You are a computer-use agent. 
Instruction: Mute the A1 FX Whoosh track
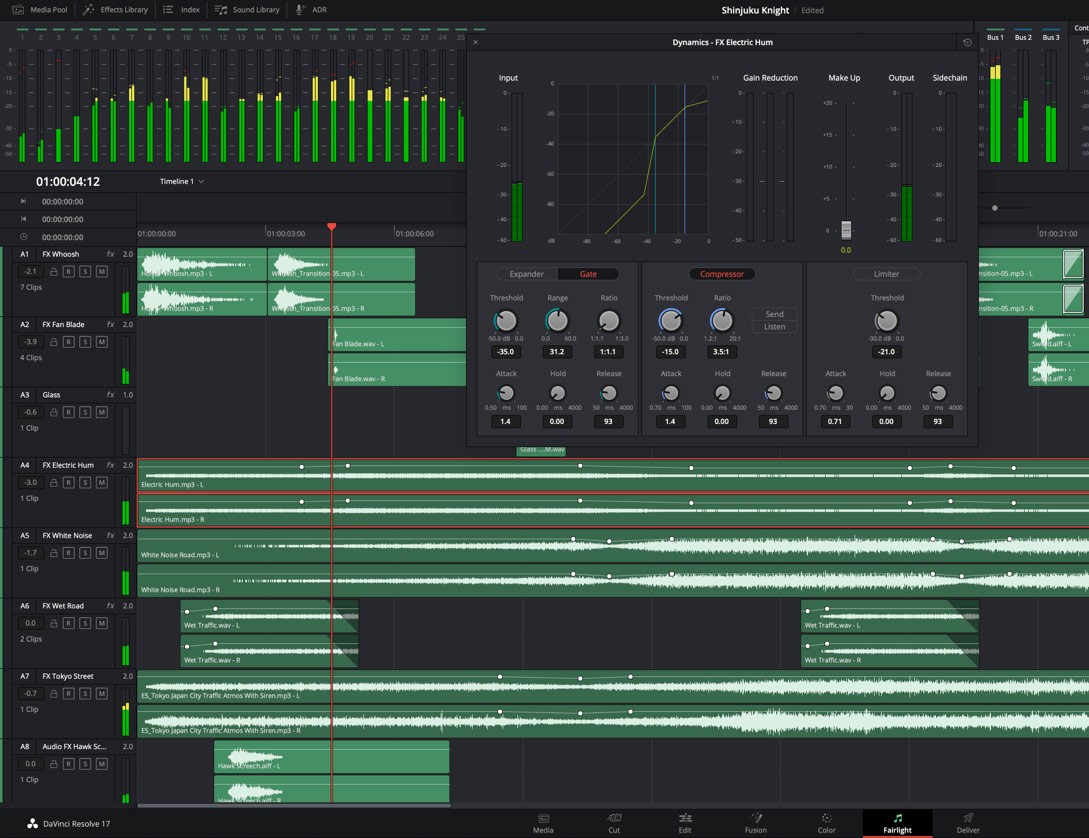[x=101, y=272]
